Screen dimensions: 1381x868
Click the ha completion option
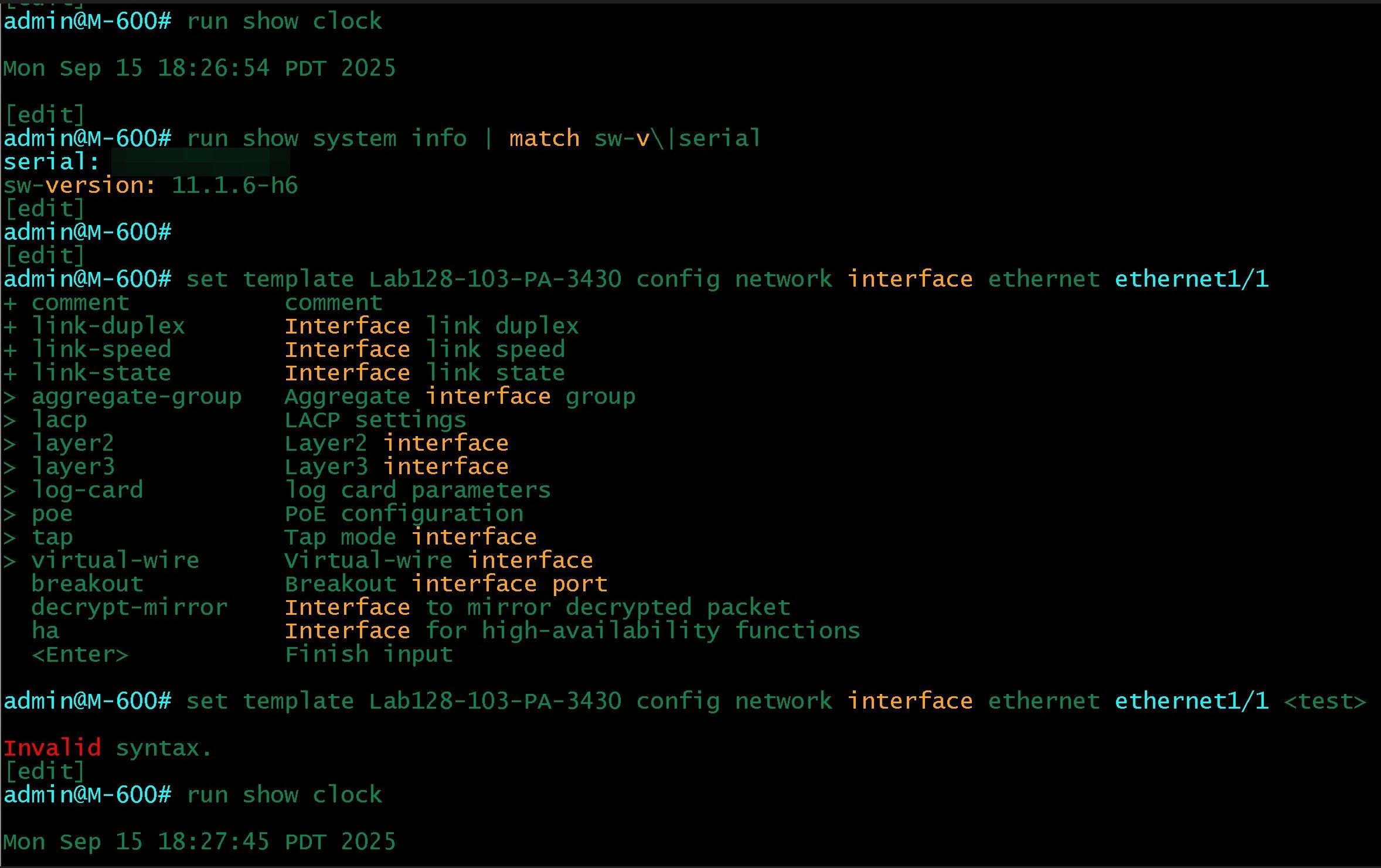click(x=45, y=631)
